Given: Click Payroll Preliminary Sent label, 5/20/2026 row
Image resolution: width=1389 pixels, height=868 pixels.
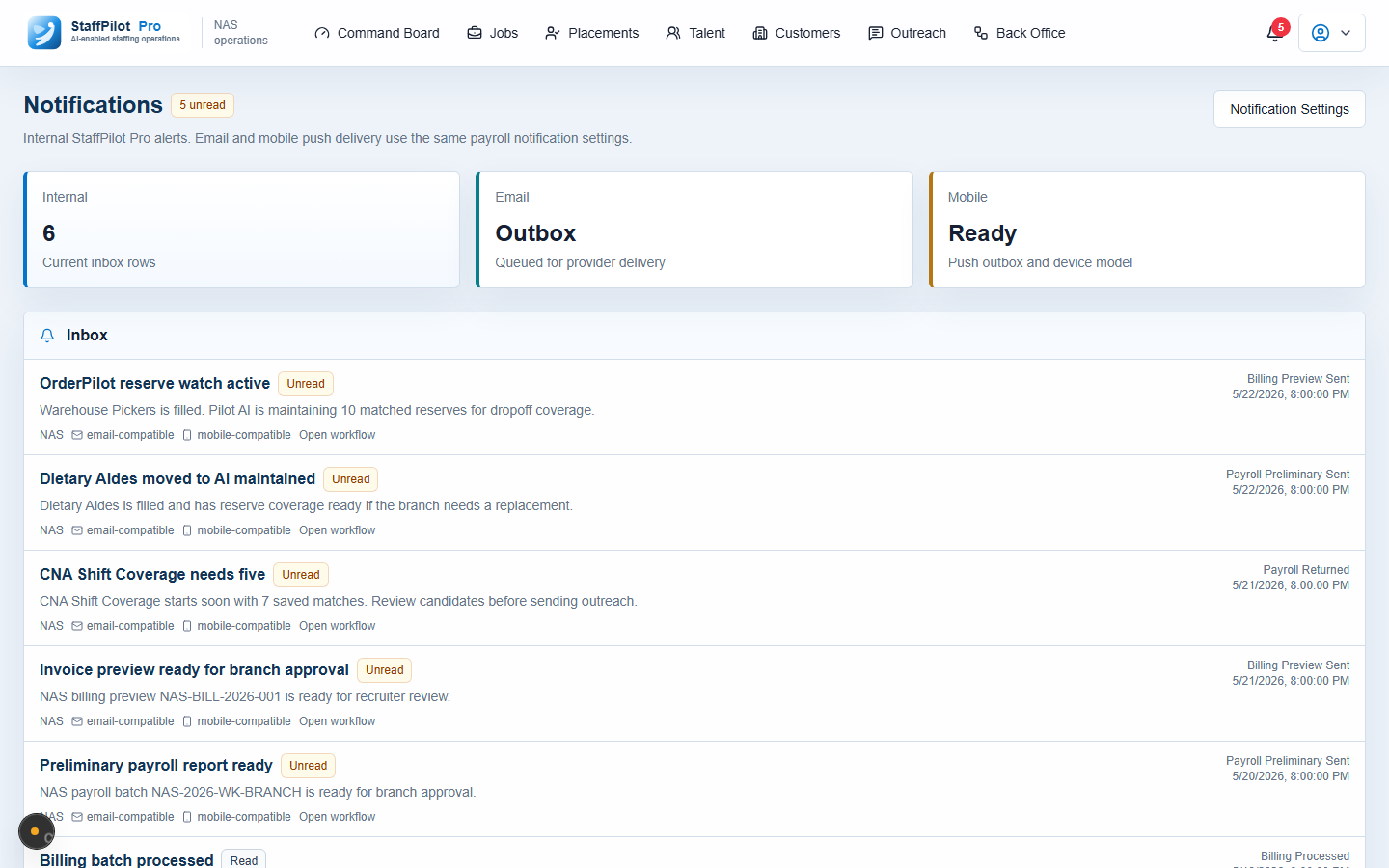Looking at the screenshot, I should [x=1288, y=761].
